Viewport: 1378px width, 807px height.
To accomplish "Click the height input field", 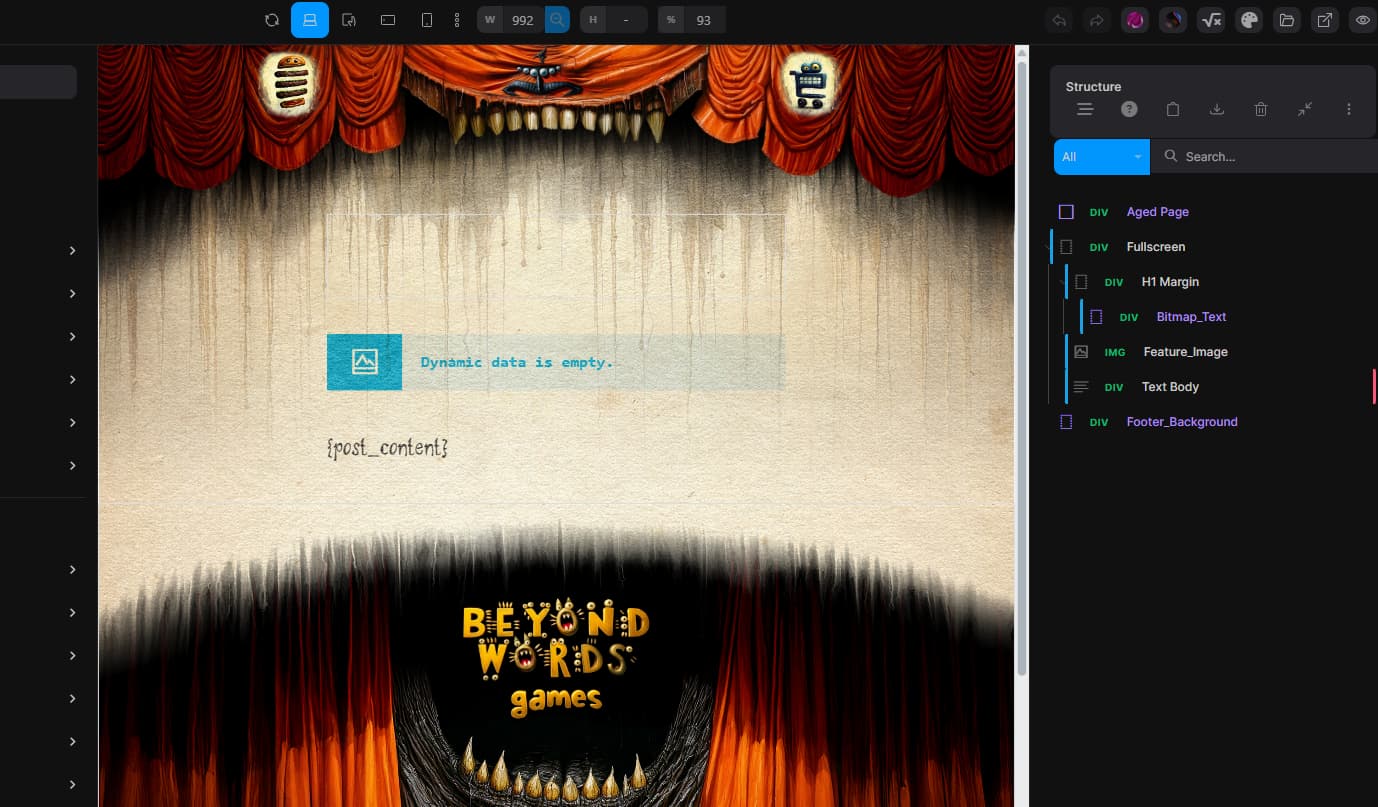I will [626, 20].
